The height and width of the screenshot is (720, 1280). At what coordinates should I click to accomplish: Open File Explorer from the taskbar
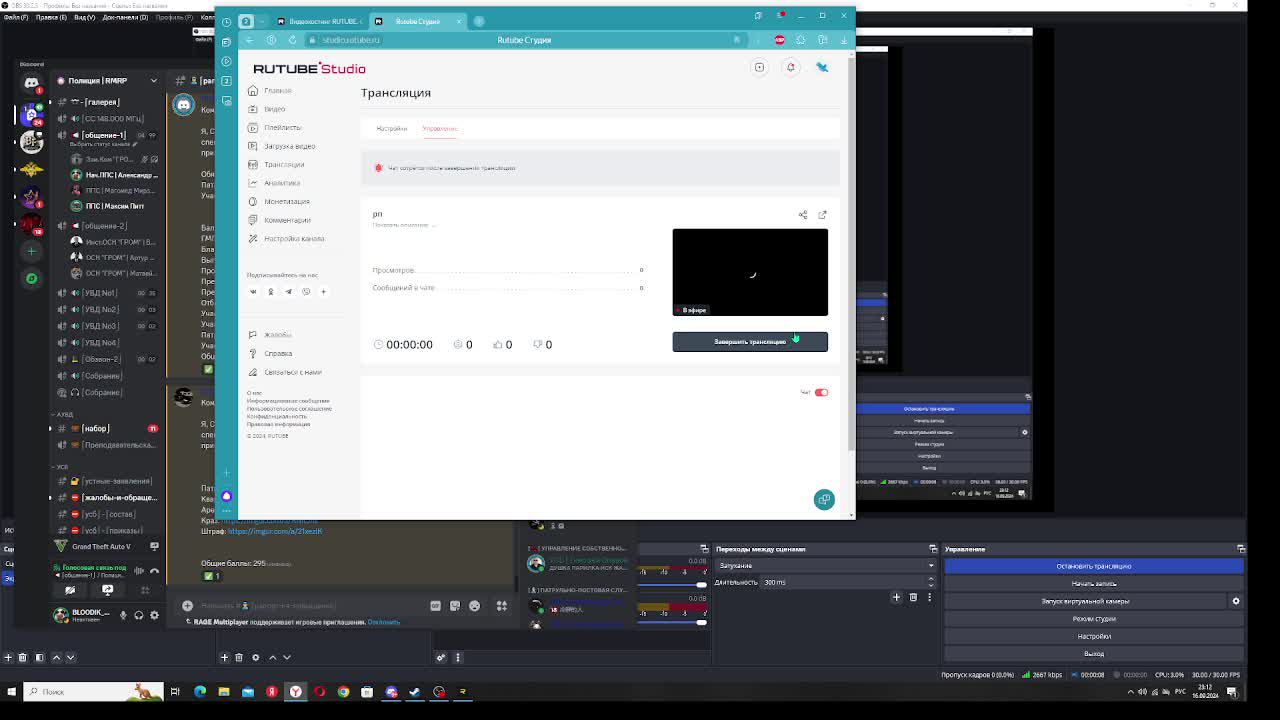coord(224,691)
